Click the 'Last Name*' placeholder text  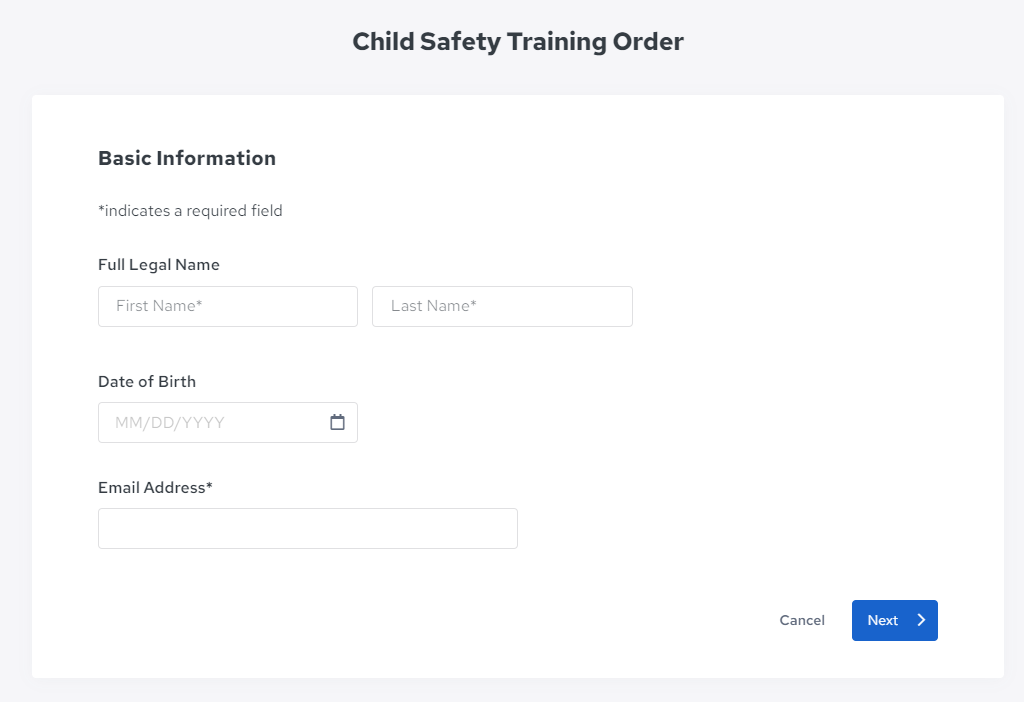tap(434, 306)
